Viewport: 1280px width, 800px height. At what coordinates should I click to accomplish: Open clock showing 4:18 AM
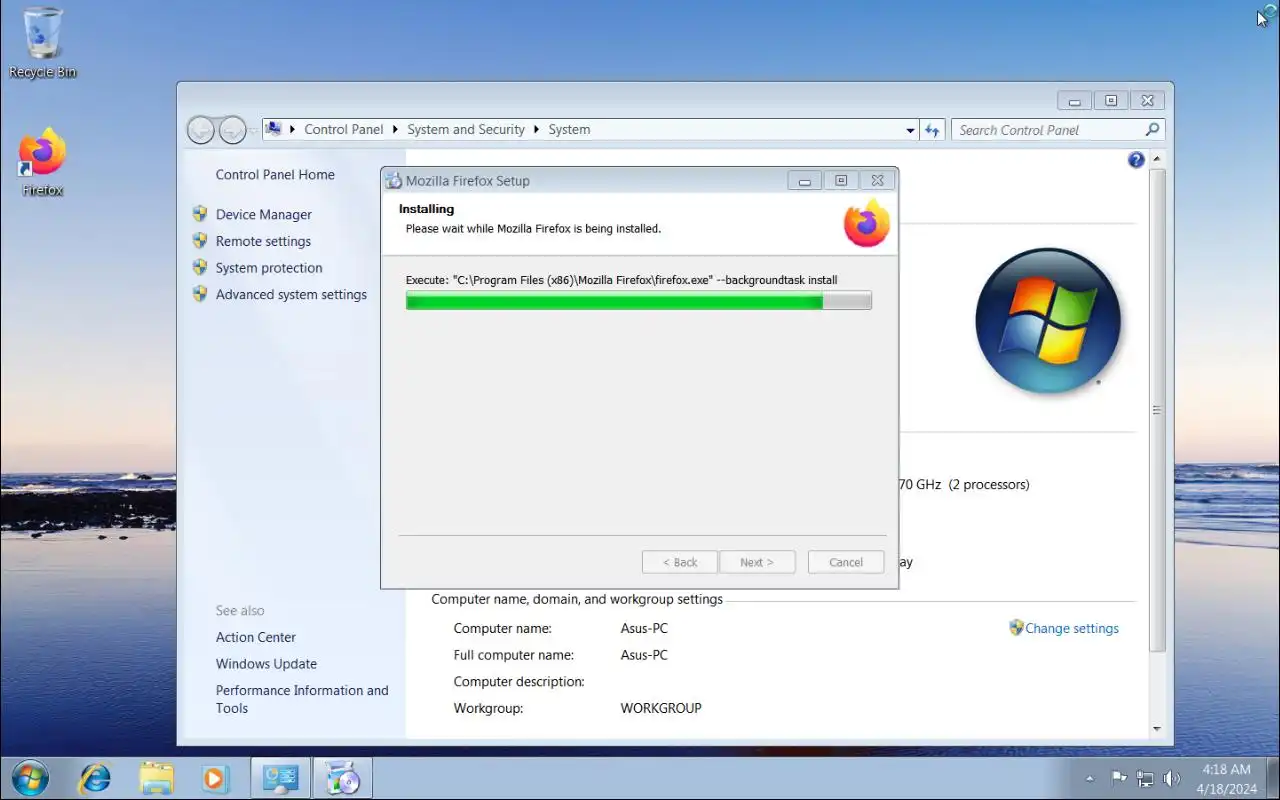[x=1226, y=779]
